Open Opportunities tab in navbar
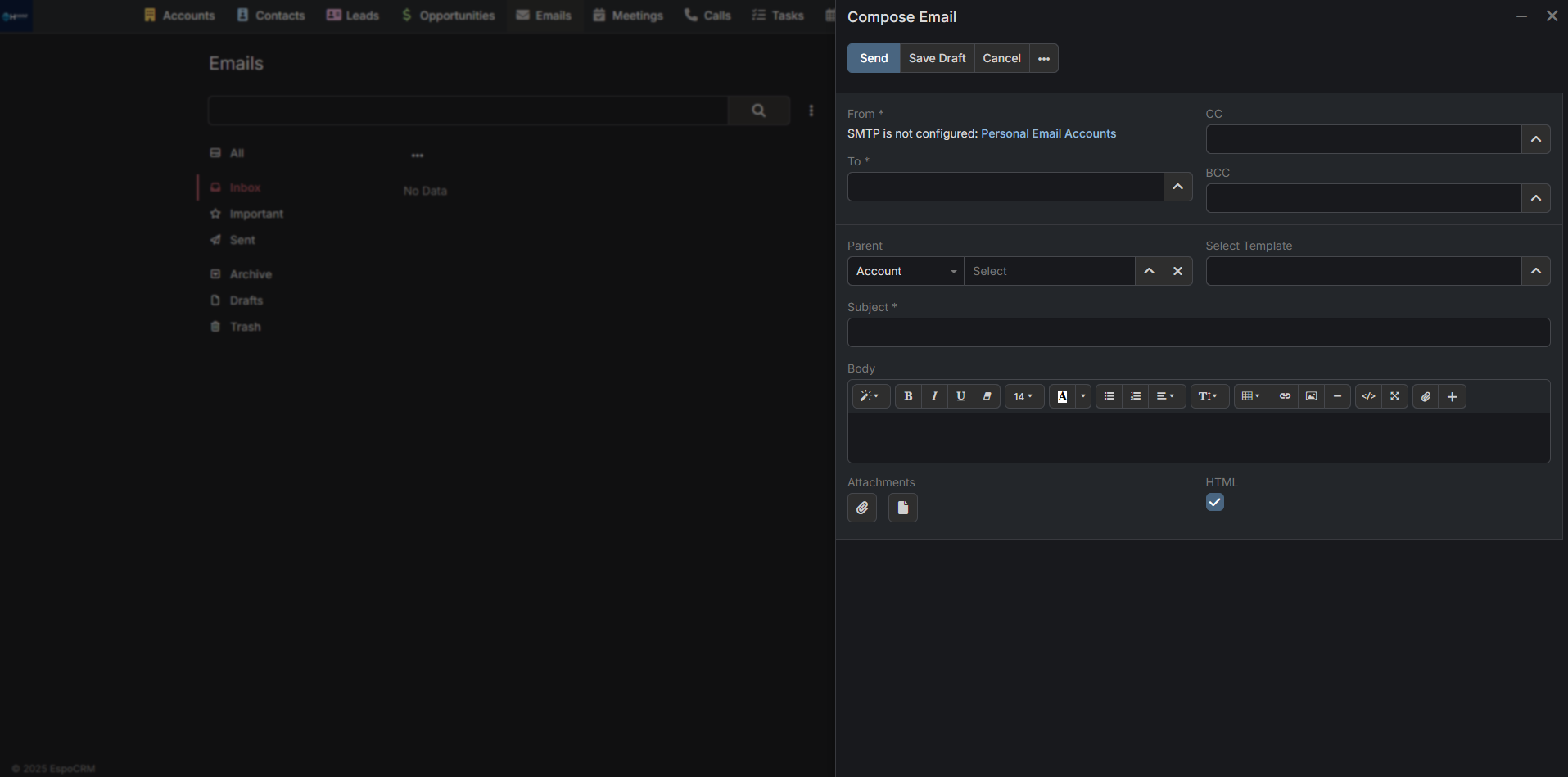Image resolution: width=1568 pixels, height=777 pixels. (448, 16)
